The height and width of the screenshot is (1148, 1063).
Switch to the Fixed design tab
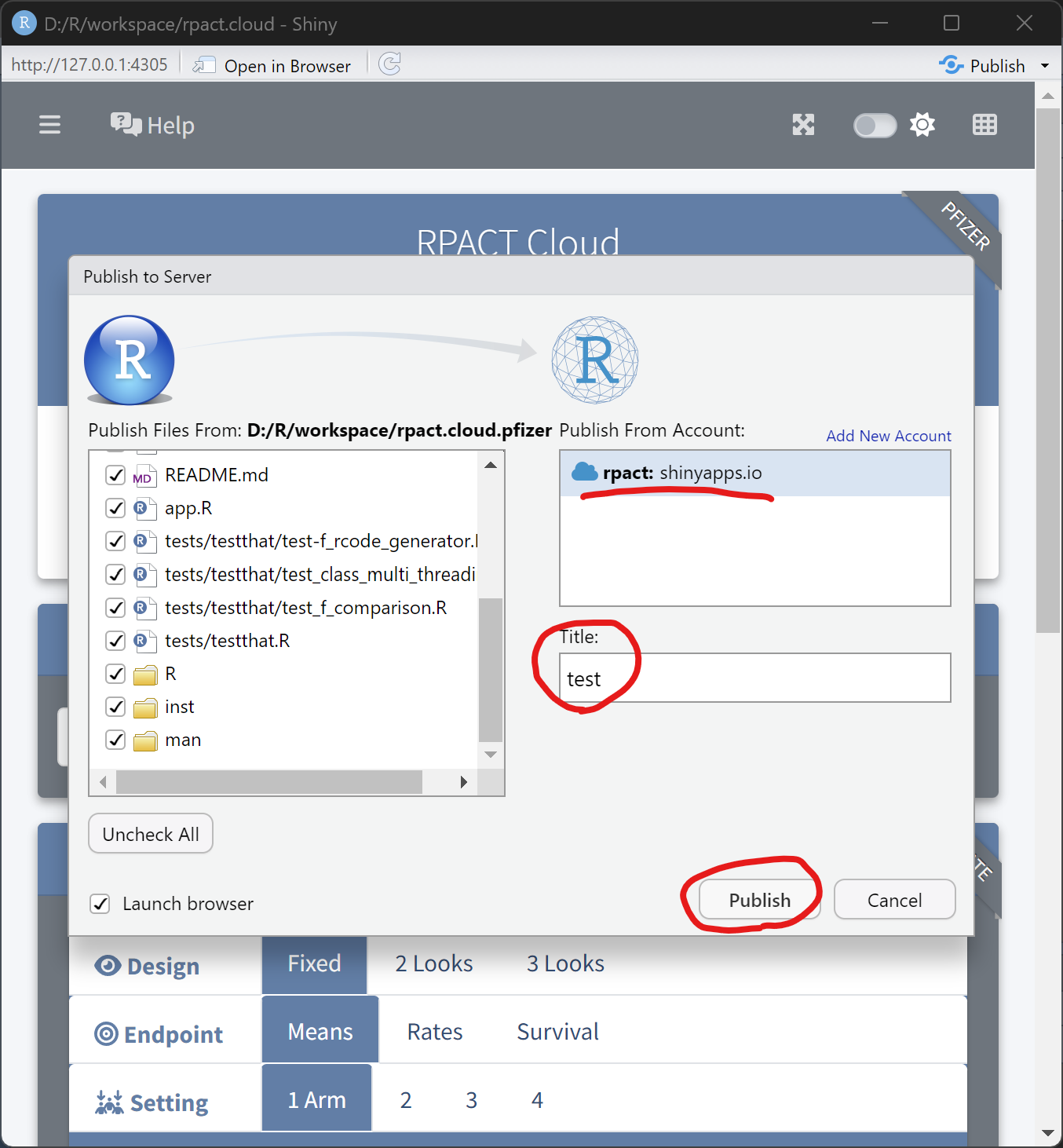tap(313, 963)
